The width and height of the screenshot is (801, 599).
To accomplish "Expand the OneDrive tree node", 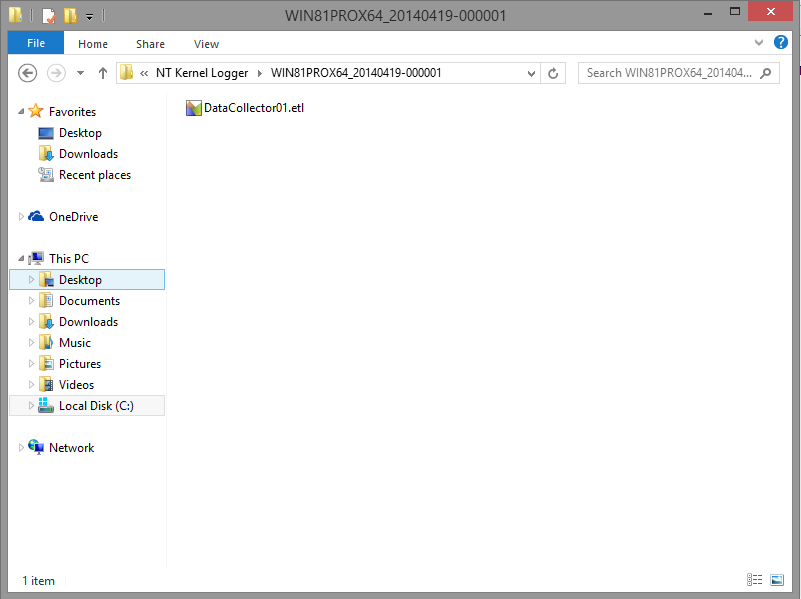I will [21, 217].
